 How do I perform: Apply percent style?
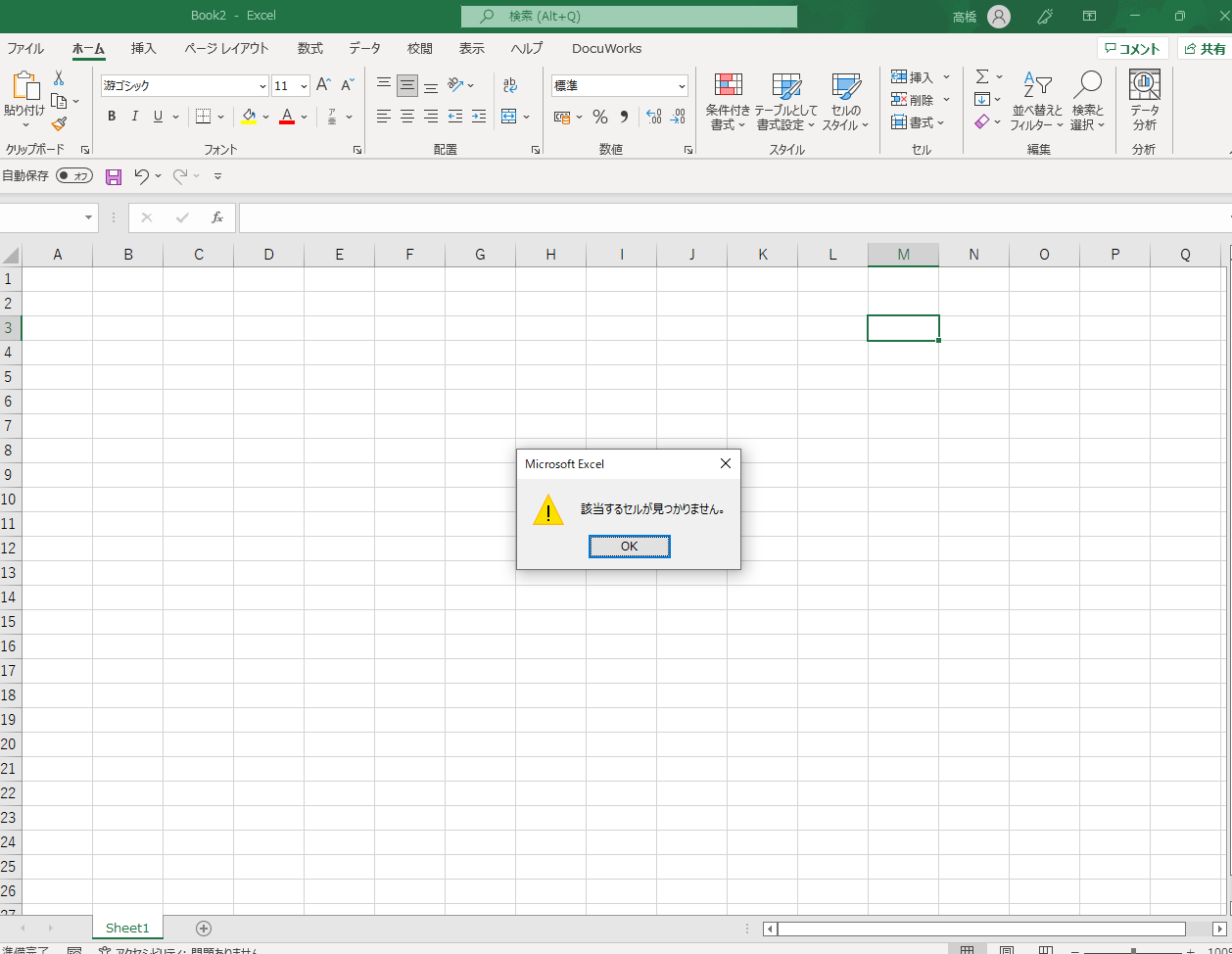(600, 117)
